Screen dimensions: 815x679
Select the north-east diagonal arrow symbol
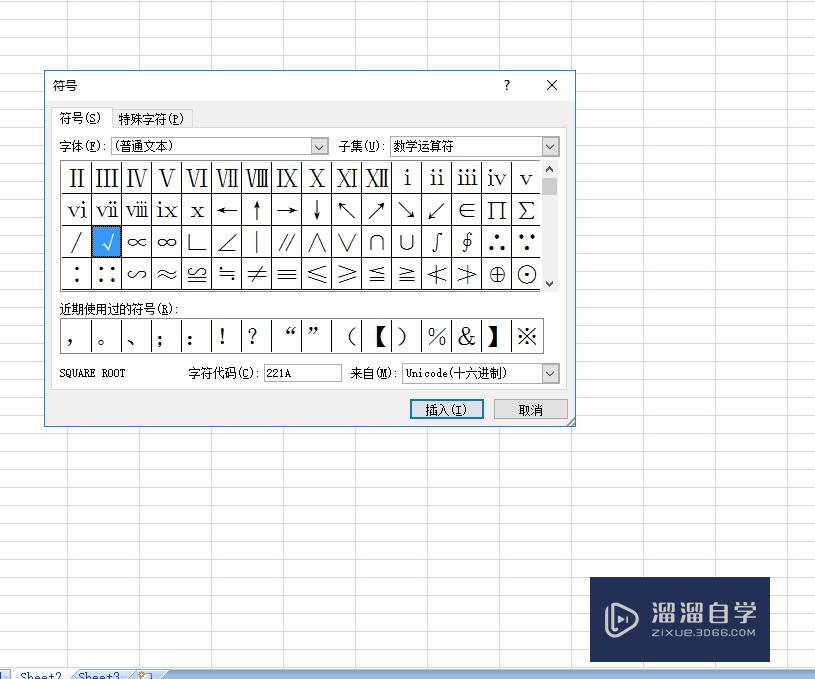(x=377, y=210)
